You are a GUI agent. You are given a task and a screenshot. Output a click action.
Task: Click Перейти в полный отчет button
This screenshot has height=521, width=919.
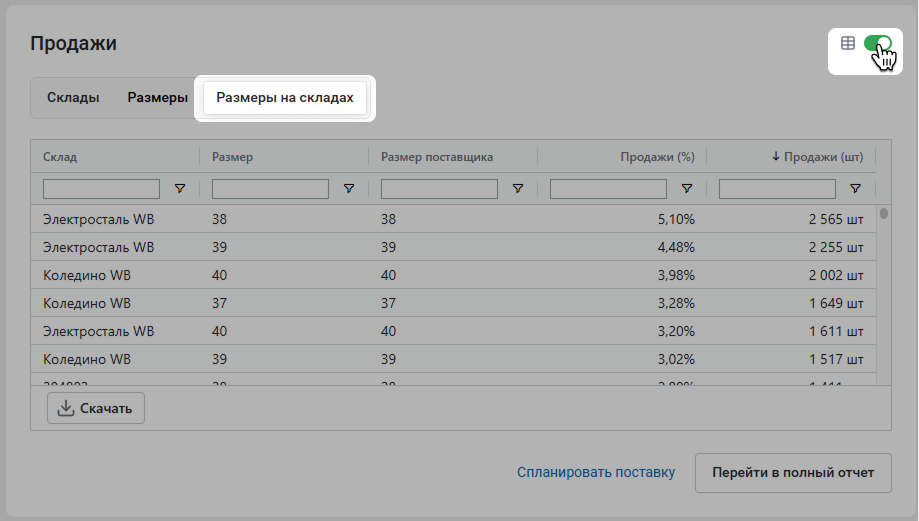(x=793, y=472)
